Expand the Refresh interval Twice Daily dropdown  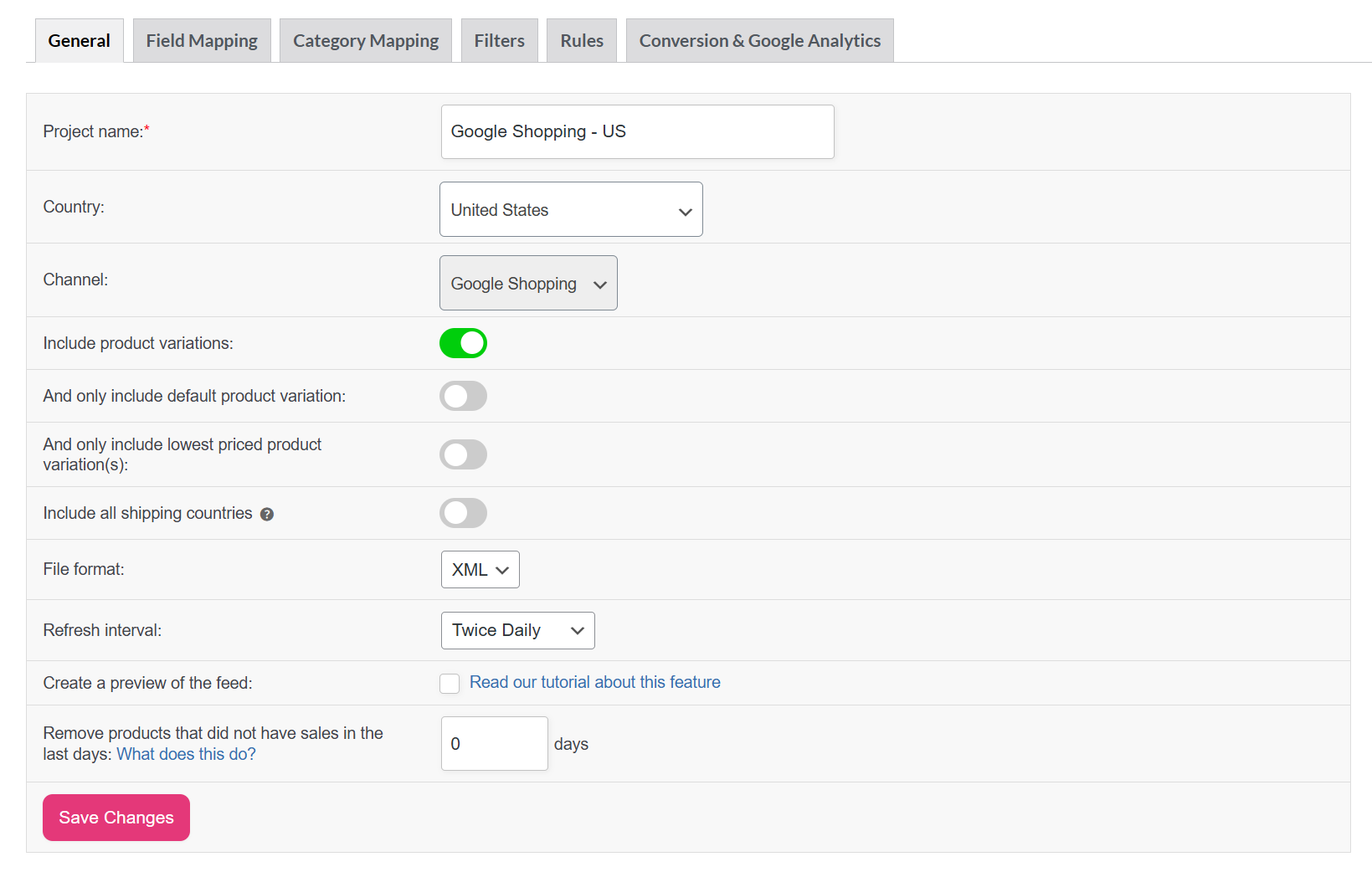[x=517, y=630]
